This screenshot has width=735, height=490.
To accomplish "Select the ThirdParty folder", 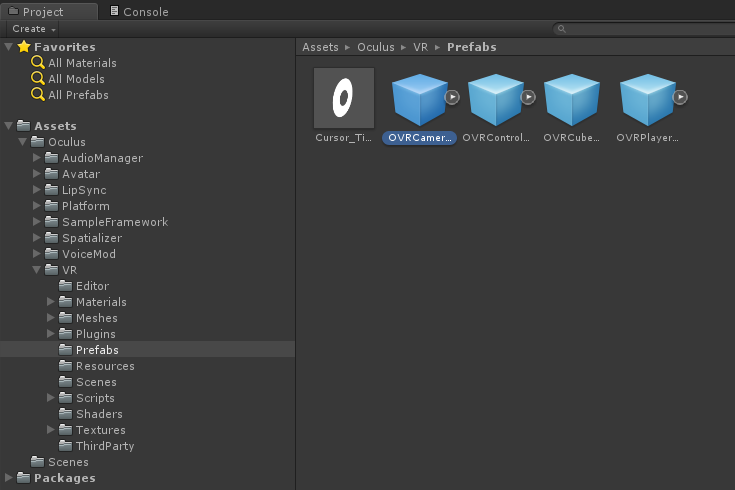I will click(x=105, y=446).
